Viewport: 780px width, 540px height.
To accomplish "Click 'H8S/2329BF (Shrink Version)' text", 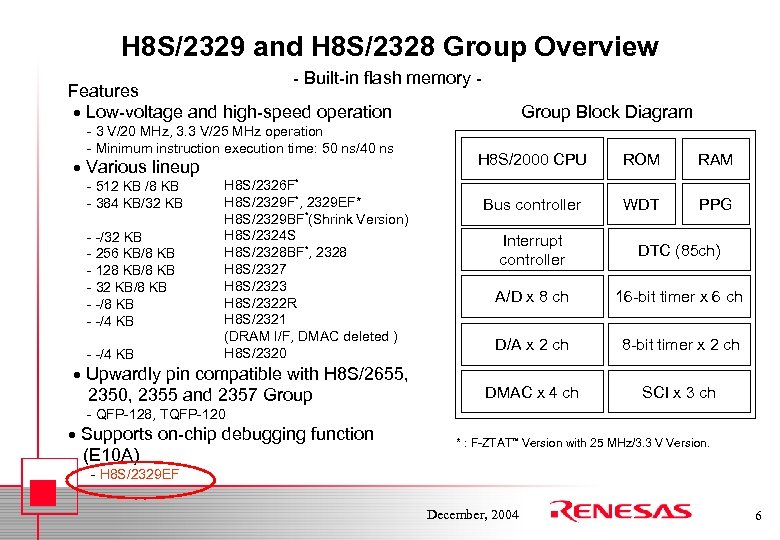I will point(316,219).
